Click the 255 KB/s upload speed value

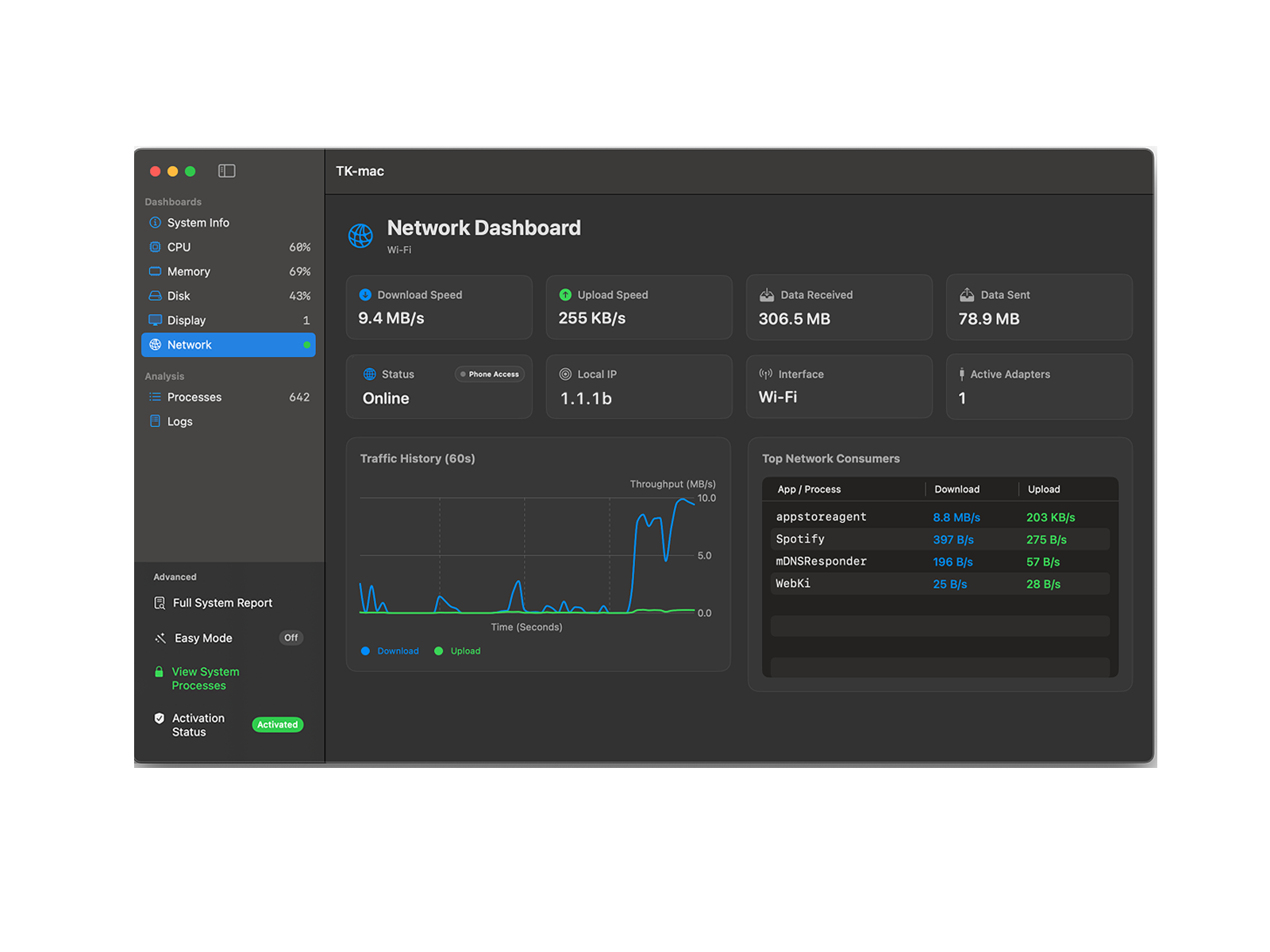coord(592,318)
